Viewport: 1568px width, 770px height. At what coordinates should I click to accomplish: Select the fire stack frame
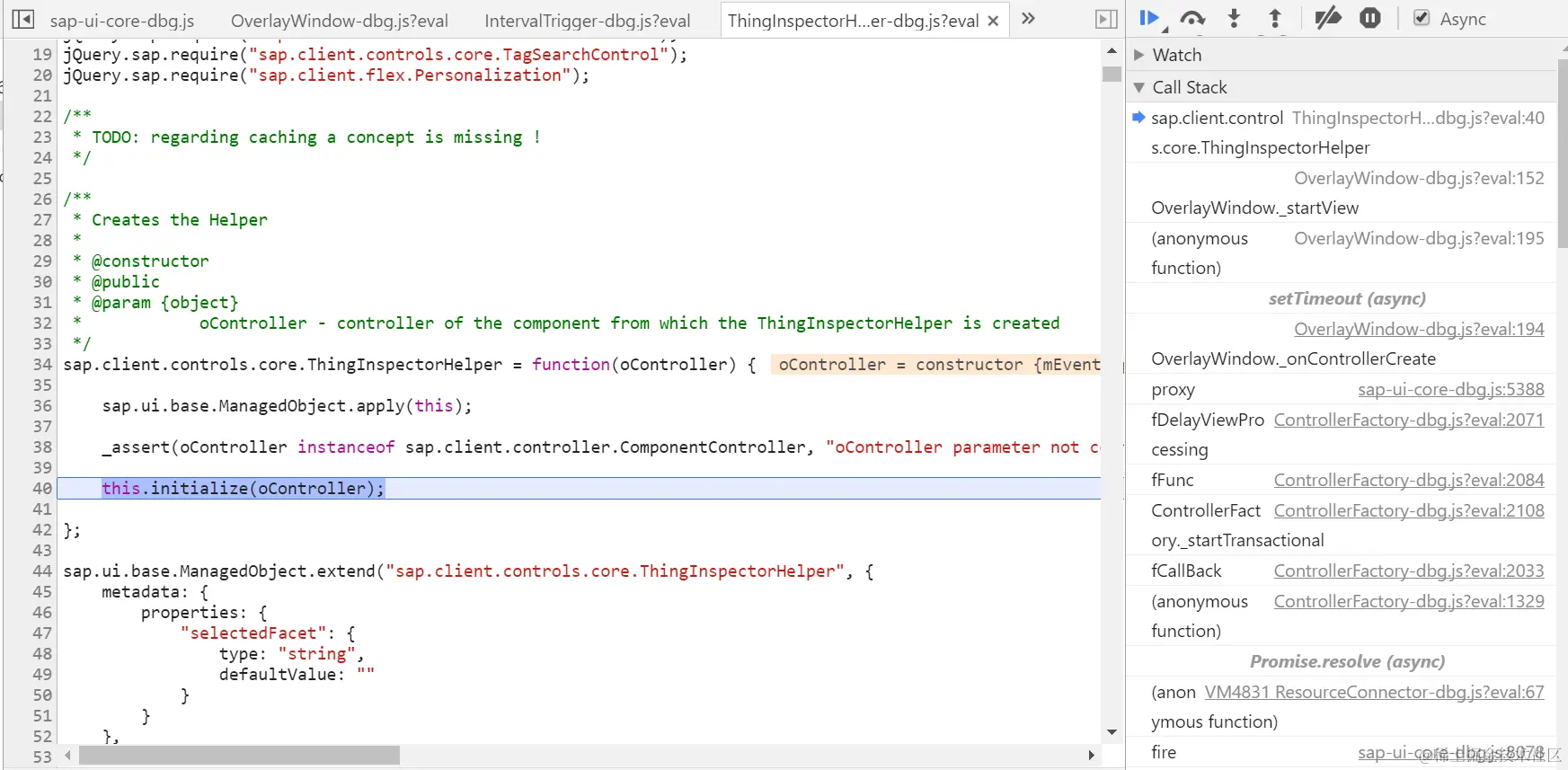(1164, 752)
